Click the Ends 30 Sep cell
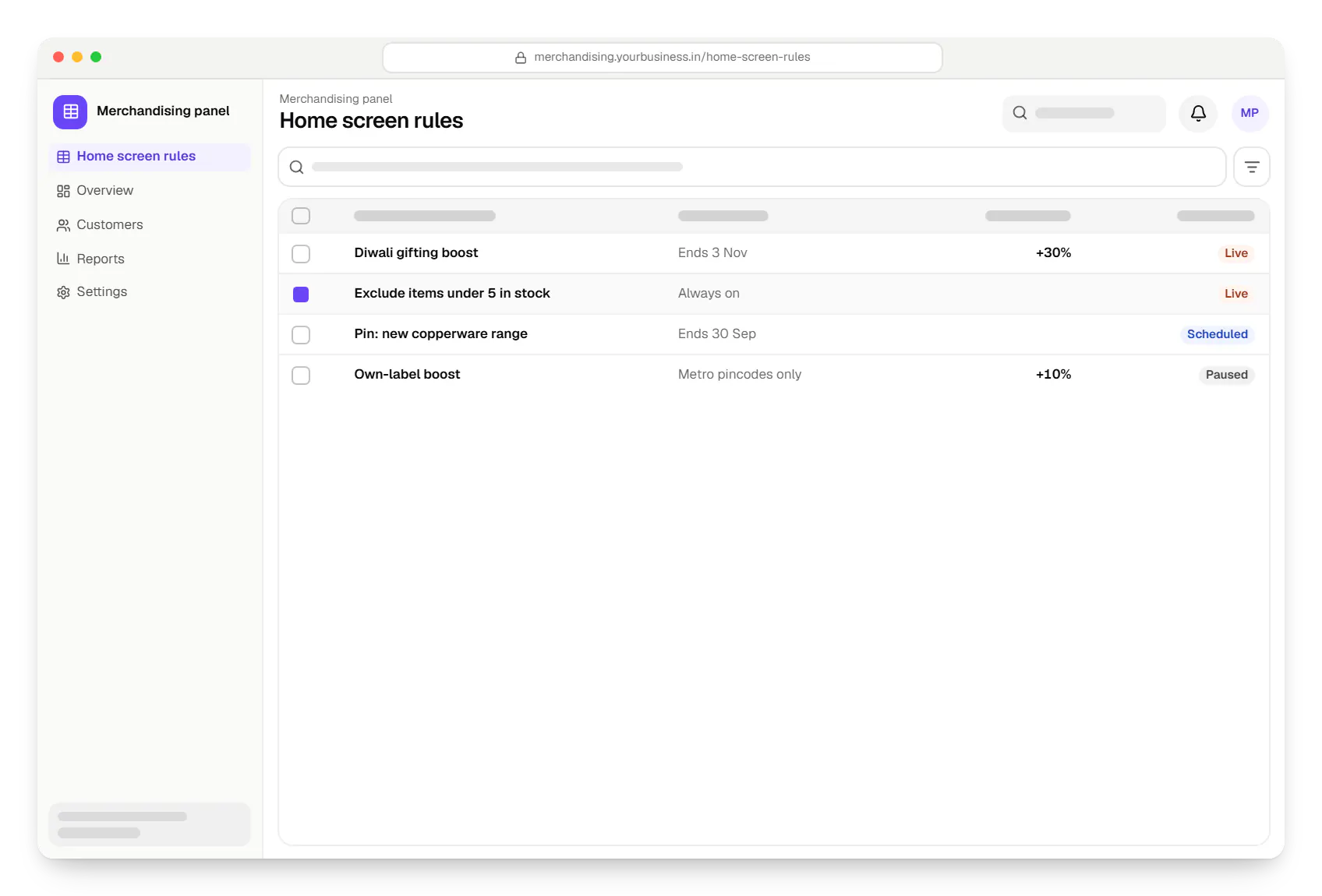The width and height of the screenshot is (1322, 896). pos(717,333)
